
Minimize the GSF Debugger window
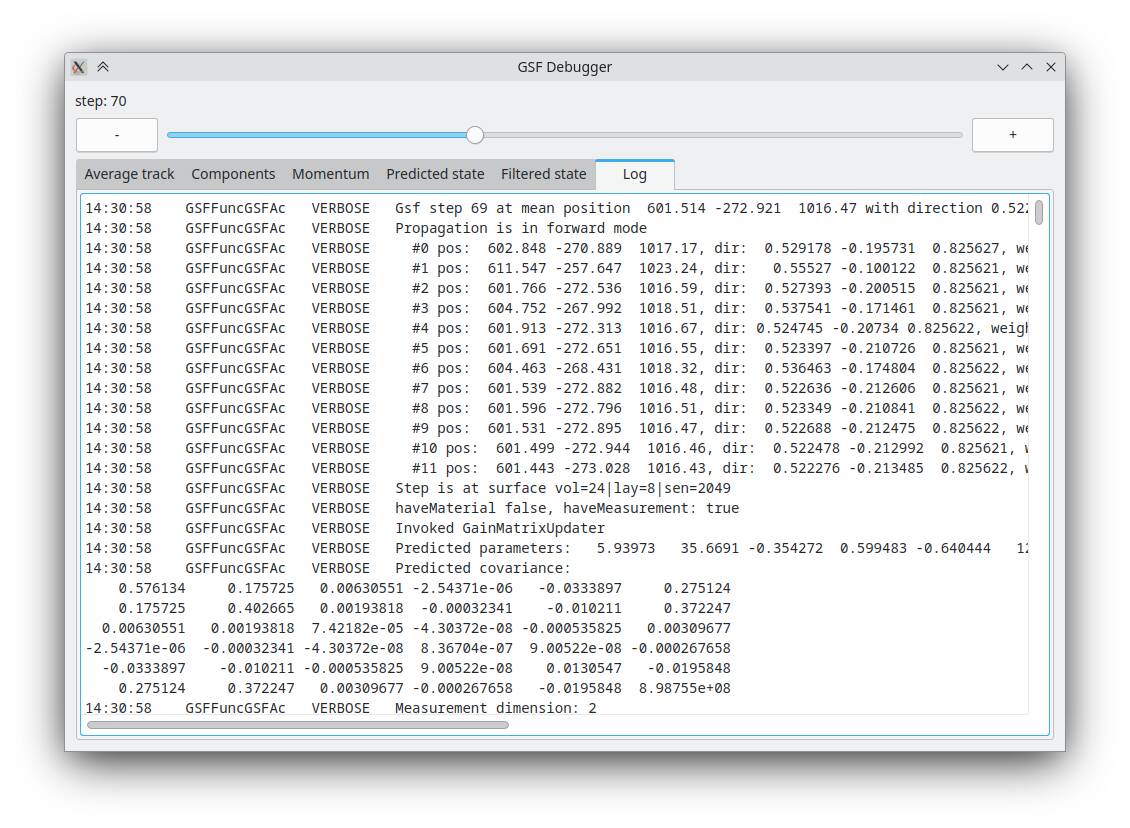[1002, 67]
